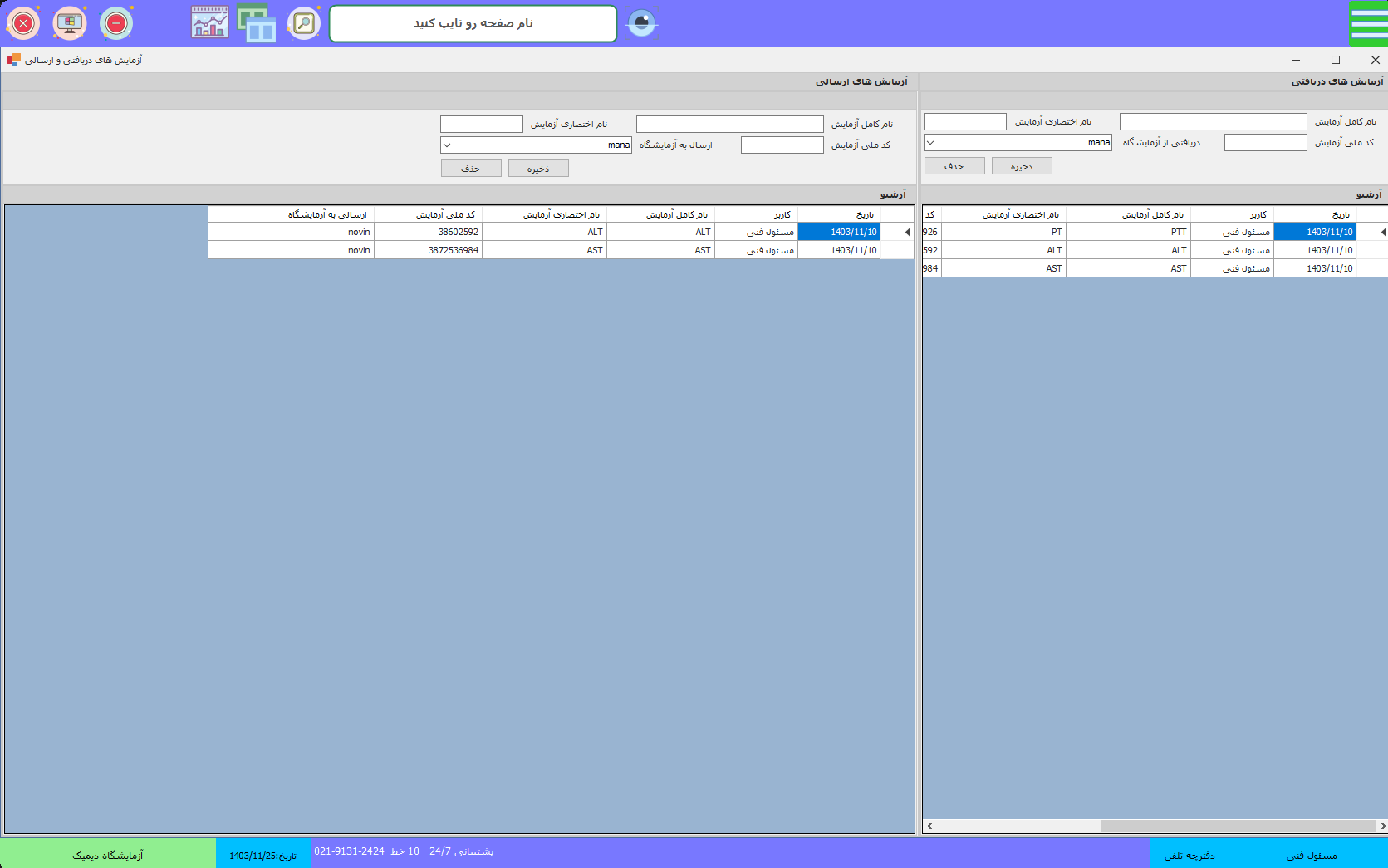Focus the page name search box
The width and height of the screenshot is (1388, 868).
[473, 23]
